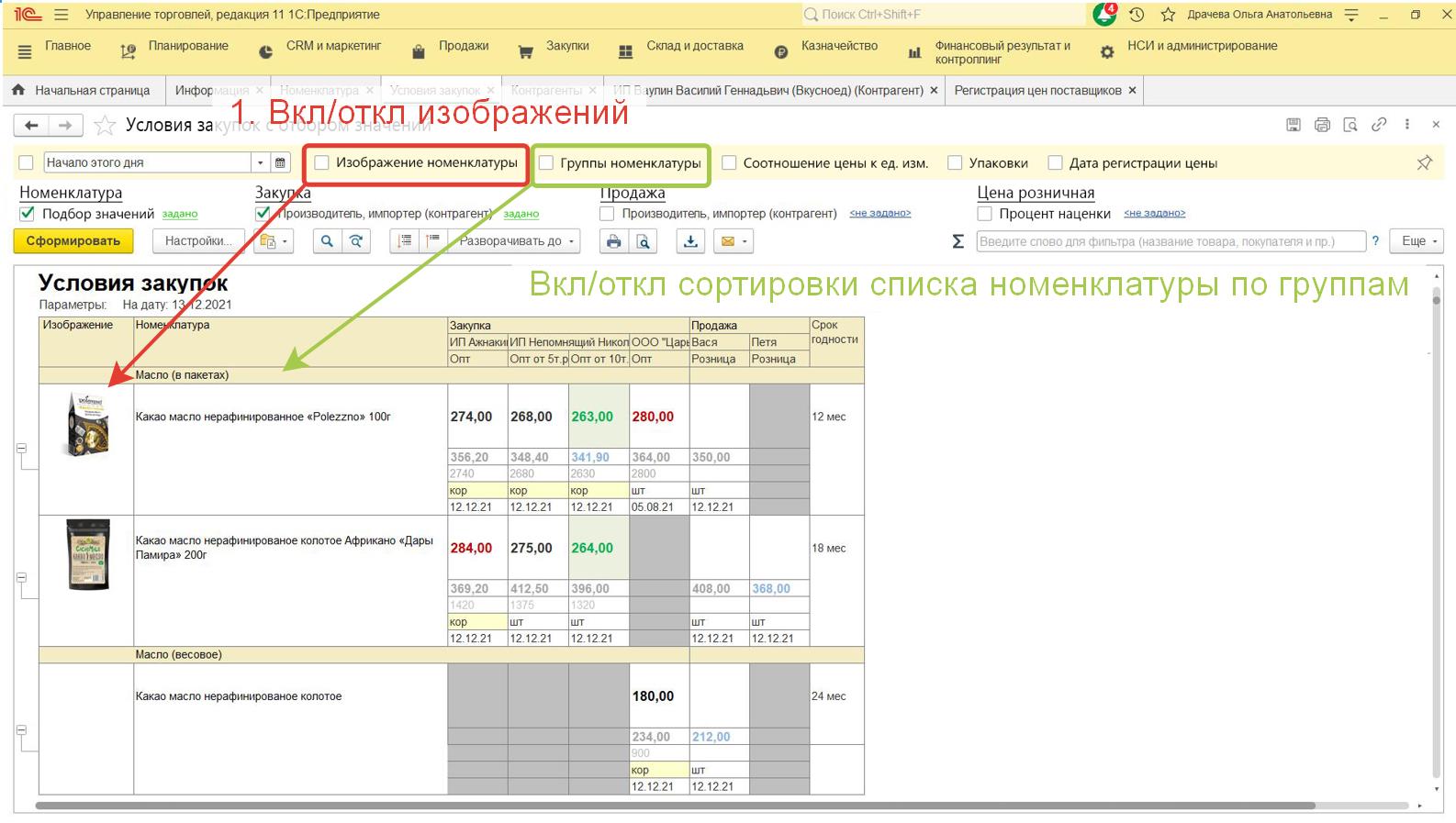Open the history clock icon
This screenshot has width=1456, height=823.
(1137, 15)
